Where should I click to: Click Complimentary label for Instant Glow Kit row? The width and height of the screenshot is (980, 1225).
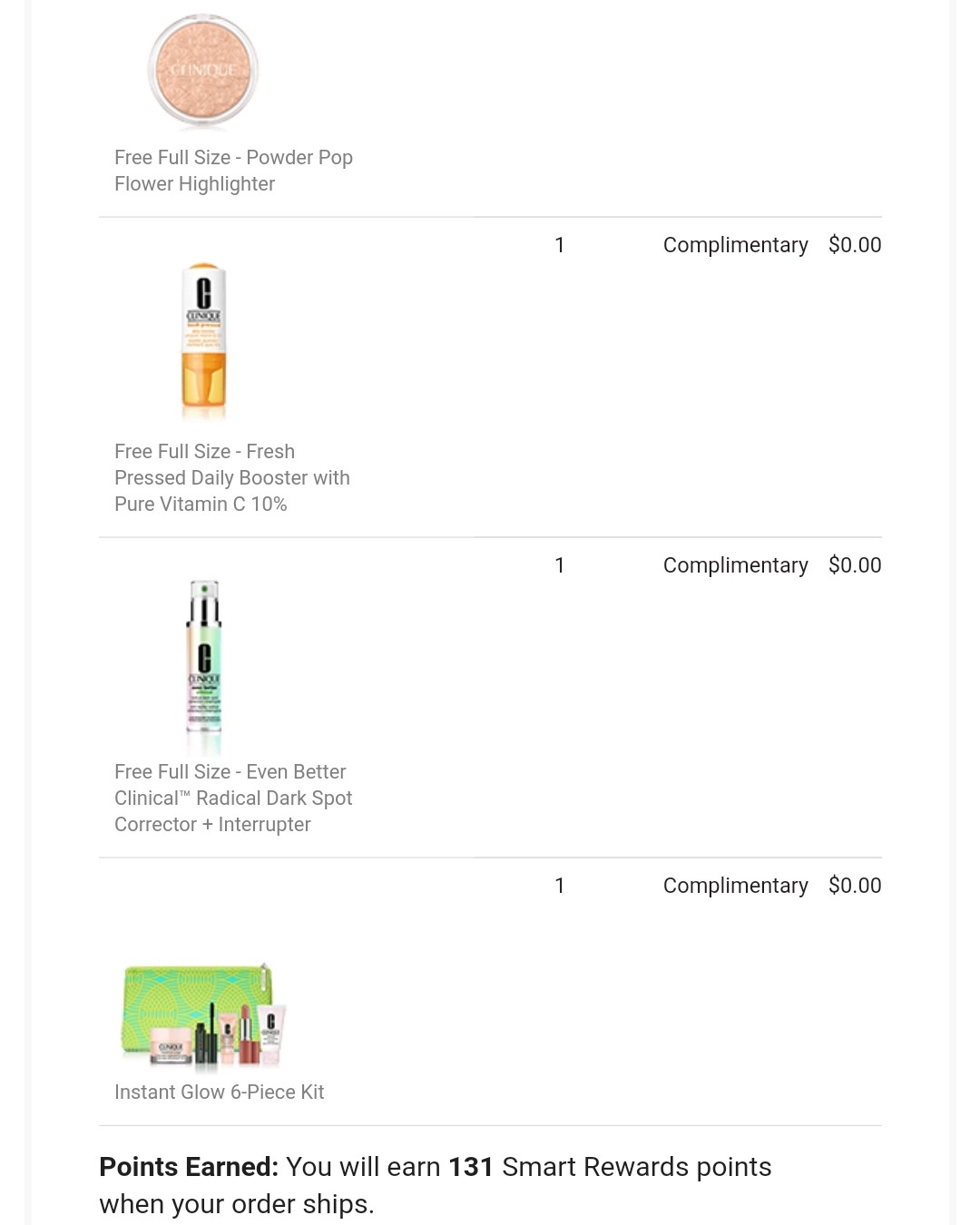[x=735, y=886]
